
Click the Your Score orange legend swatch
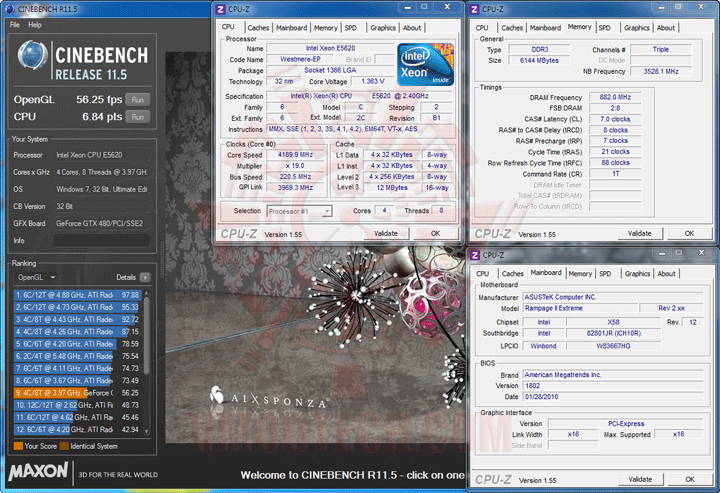point(18,446)
